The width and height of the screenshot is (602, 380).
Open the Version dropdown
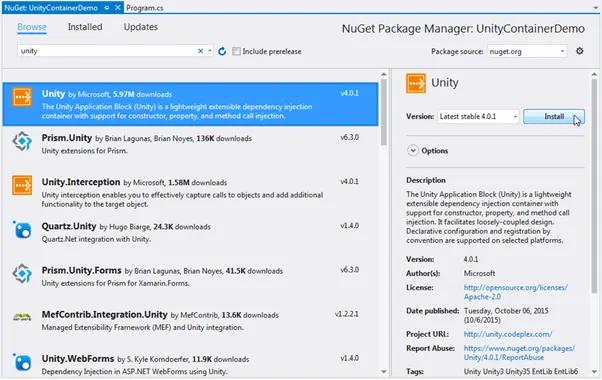click(x=478, y=116)
